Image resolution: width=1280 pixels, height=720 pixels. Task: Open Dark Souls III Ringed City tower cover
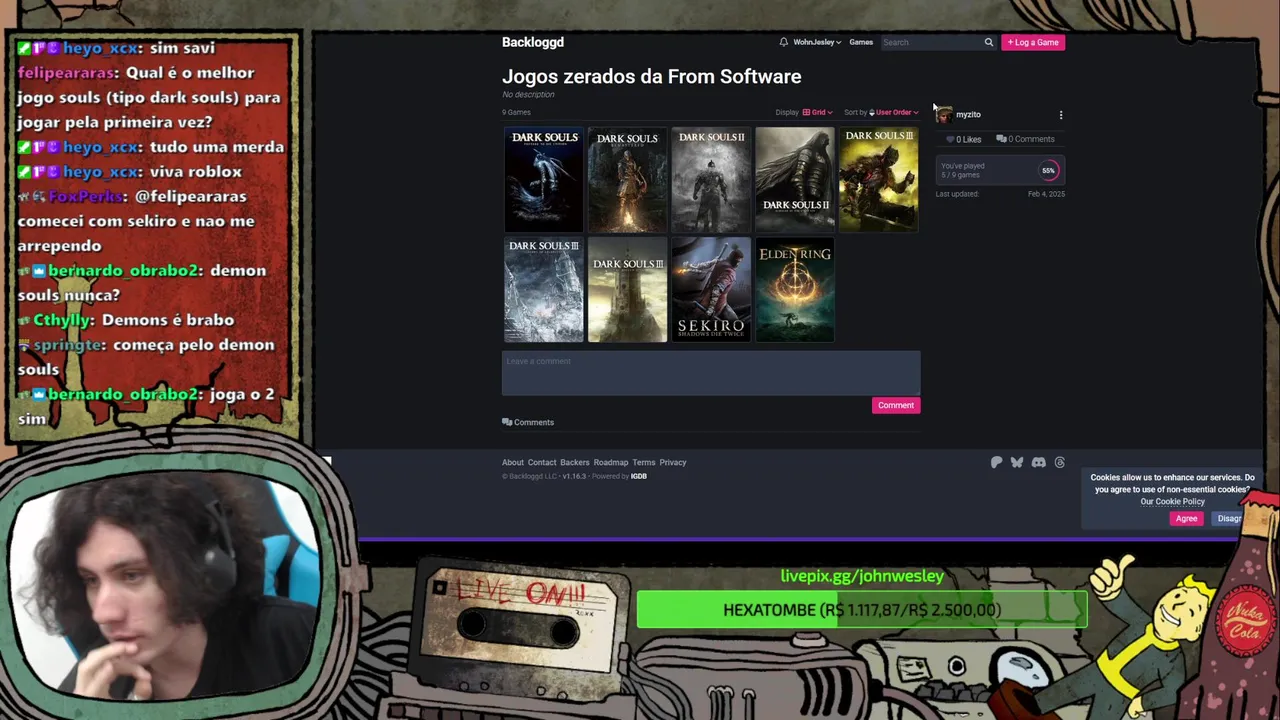(627, 289)
